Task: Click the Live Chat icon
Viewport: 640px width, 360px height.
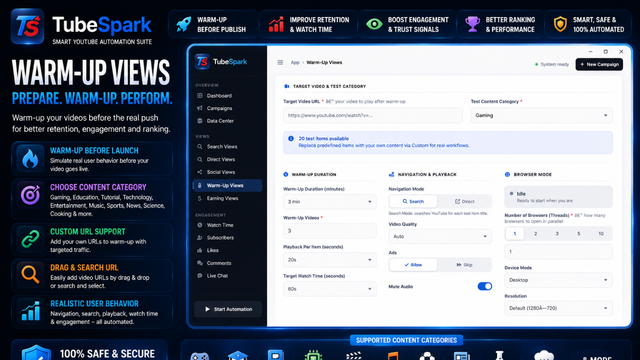Action: 200,276
